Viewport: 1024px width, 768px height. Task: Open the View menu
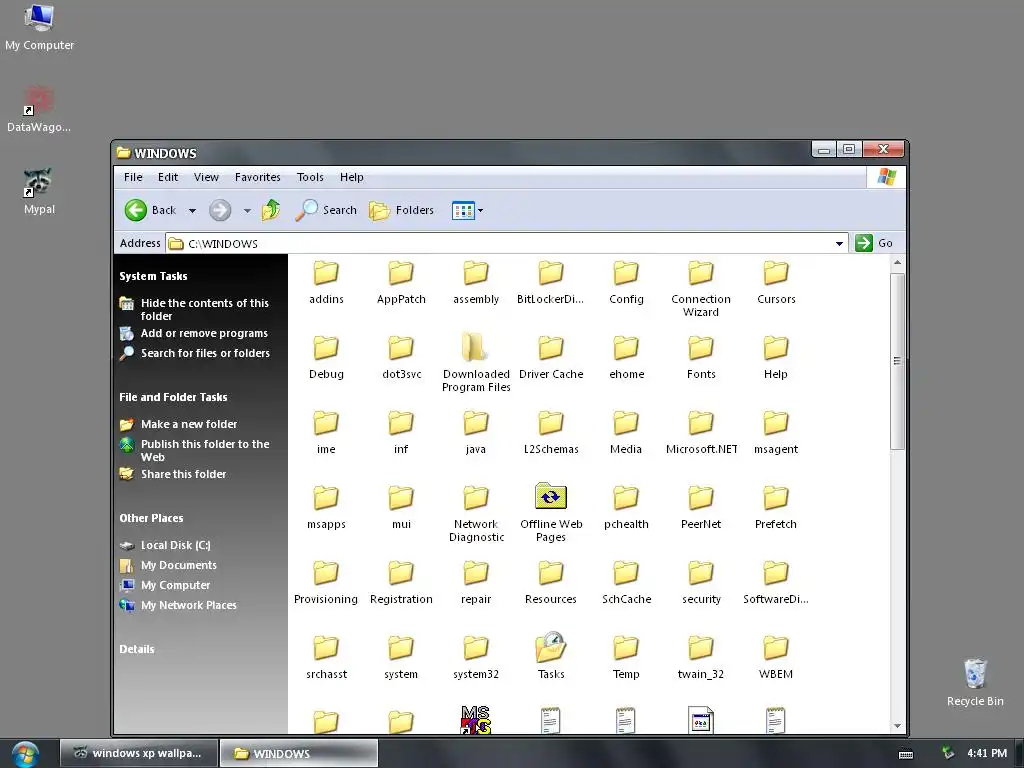pyautogui.click(x=206, y=177)
